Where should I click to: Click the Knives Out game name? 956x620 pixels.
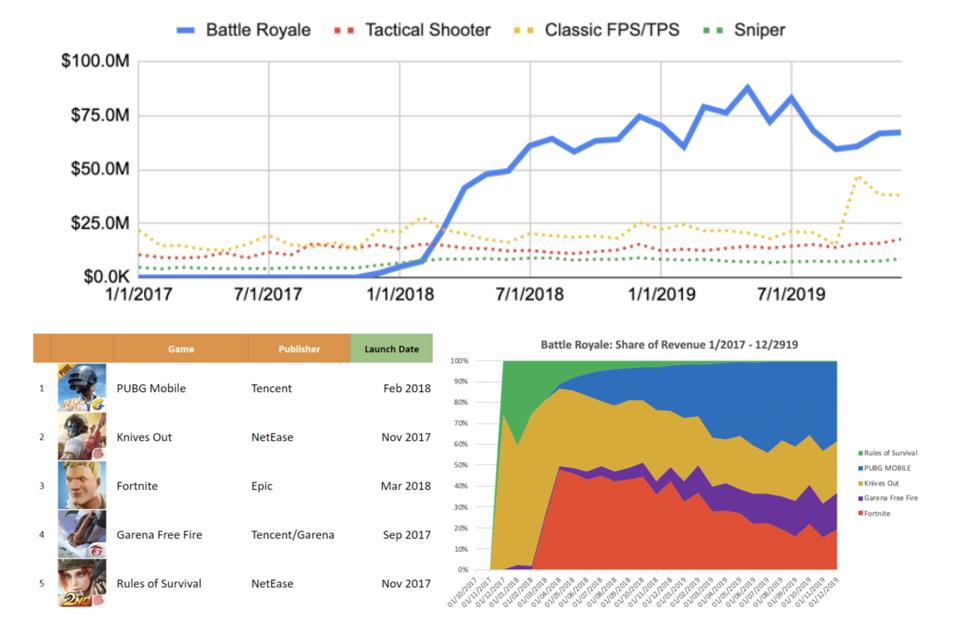point(144,437)
